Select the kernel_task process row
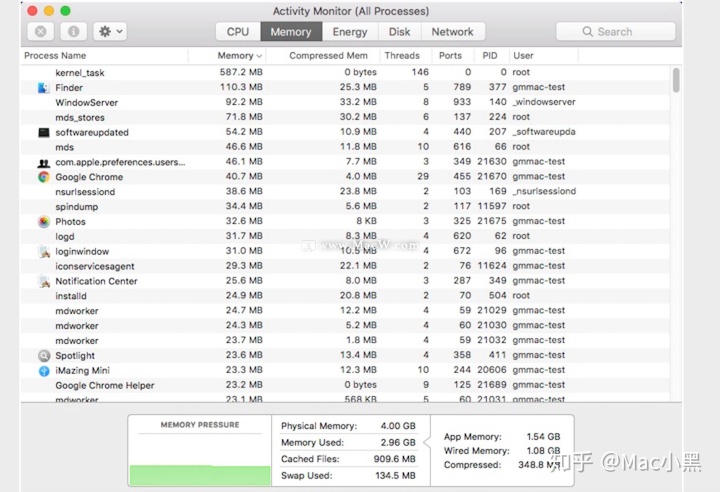 (345, 73)
